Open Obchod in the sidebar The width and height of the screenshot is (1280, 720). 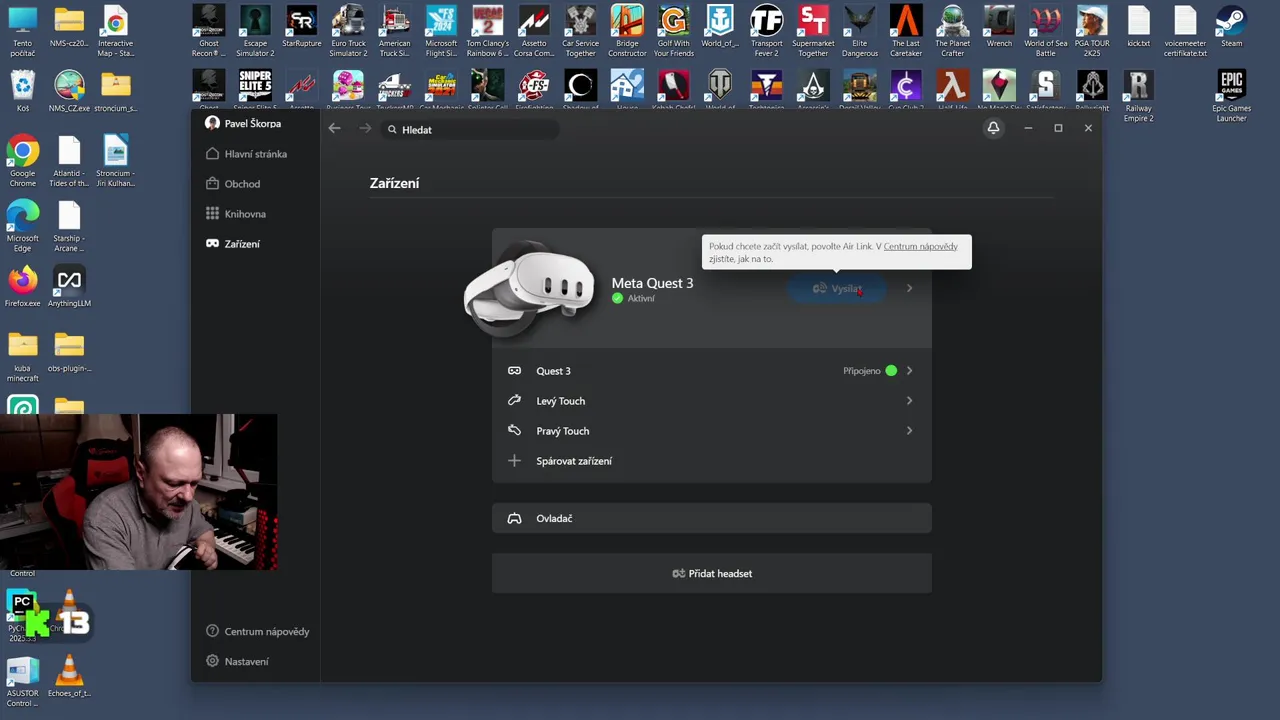coord(233,184)
